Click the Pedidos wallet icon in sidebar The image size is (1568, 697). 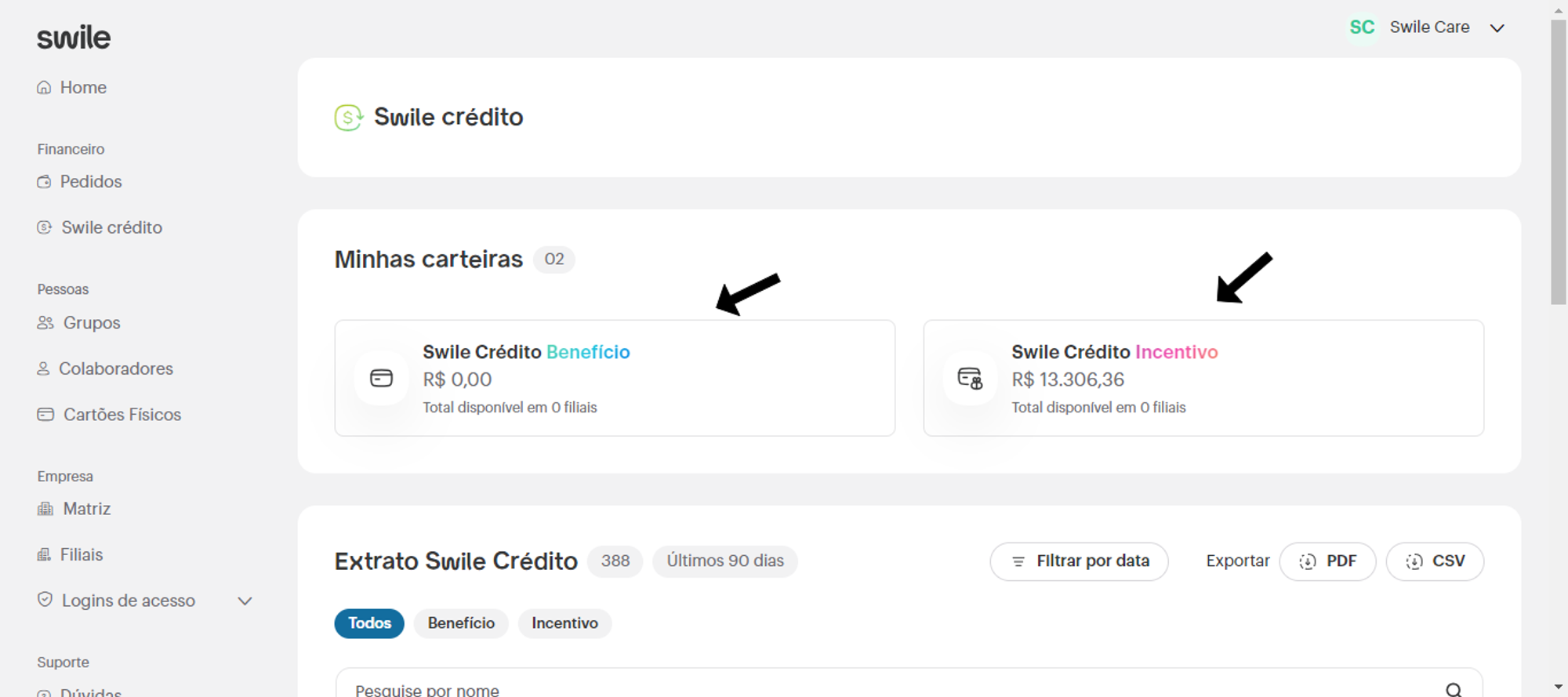[44, 182]
